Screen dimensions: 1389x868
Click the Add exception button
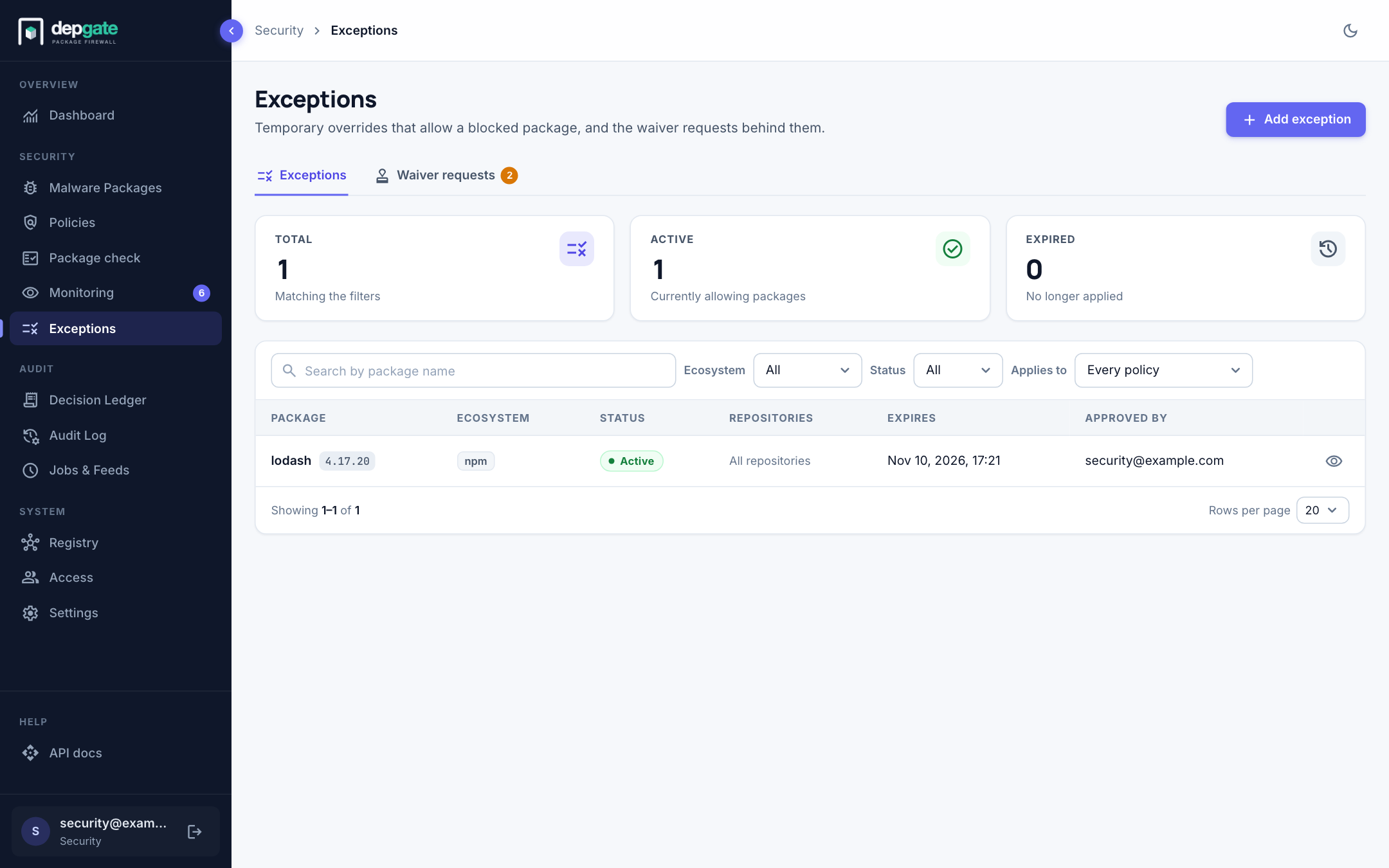pyautogui.click(x=1295, y=120)
